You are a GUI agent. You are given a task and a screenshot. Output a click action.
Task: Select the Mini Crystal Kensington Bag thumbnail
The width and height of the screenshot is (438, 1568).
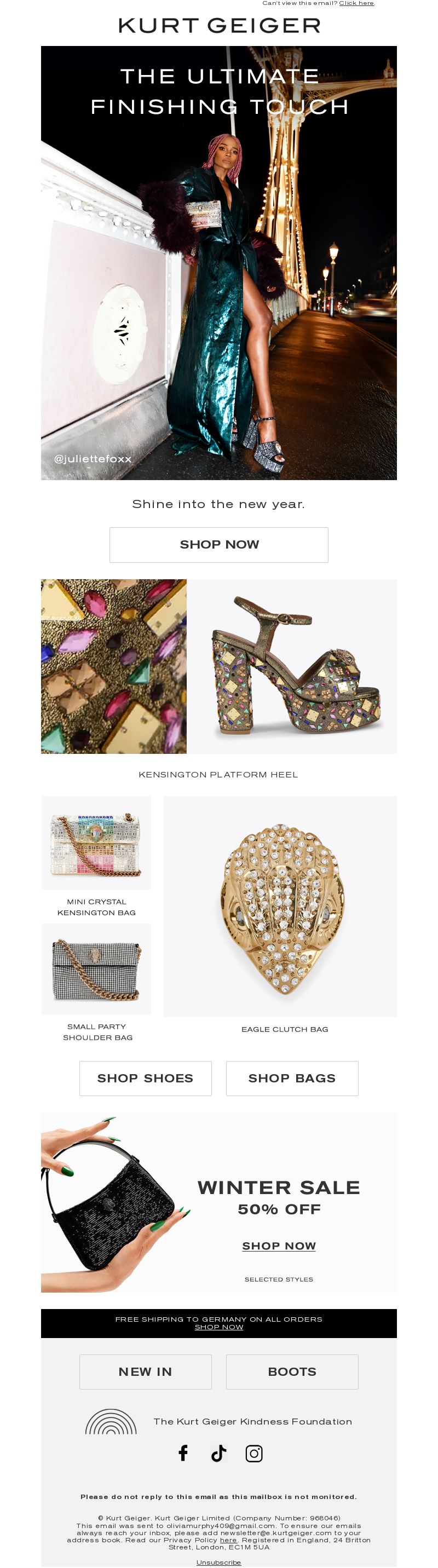tap(96, 843)
